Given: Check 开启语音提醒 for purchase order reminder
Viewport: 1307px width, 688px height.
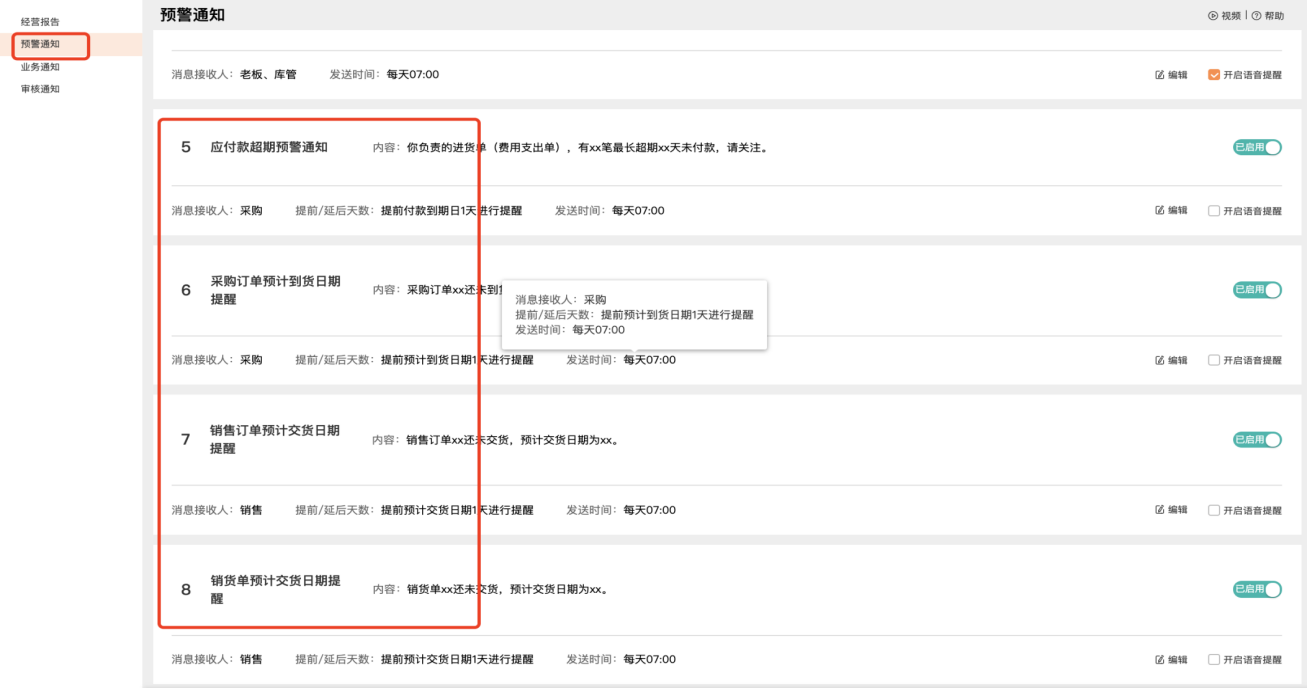Looking at the screenshot, I should click(1214, 360).
